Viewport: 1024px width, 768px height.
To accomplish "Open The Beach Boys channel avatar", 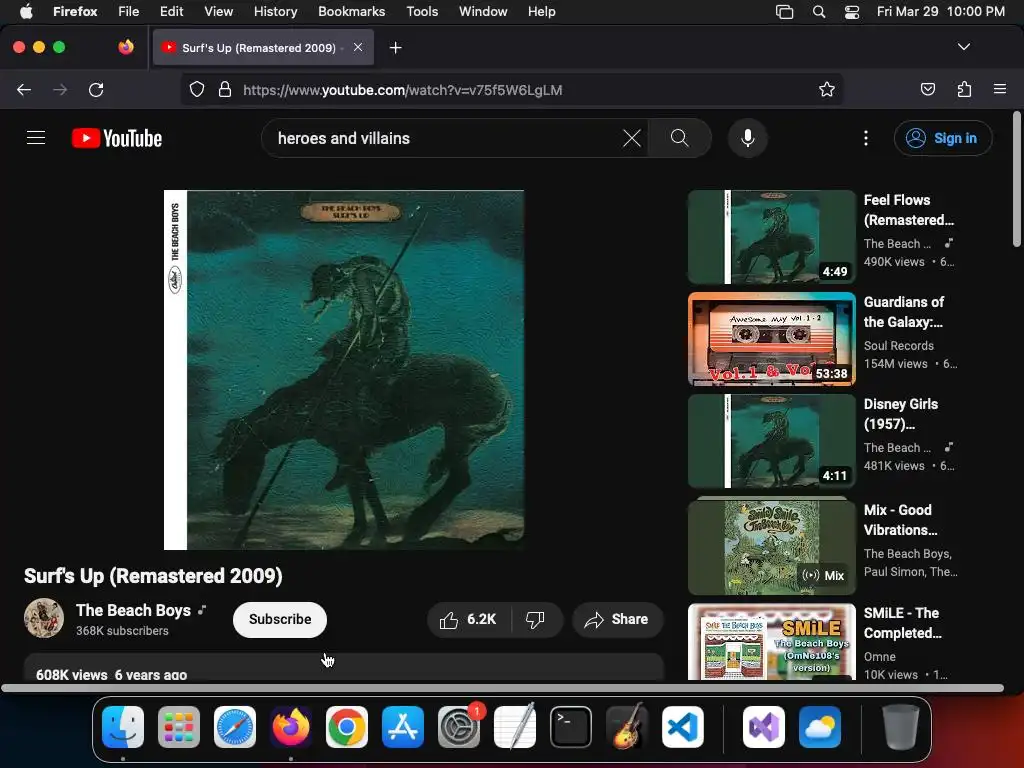I will 44,618.
